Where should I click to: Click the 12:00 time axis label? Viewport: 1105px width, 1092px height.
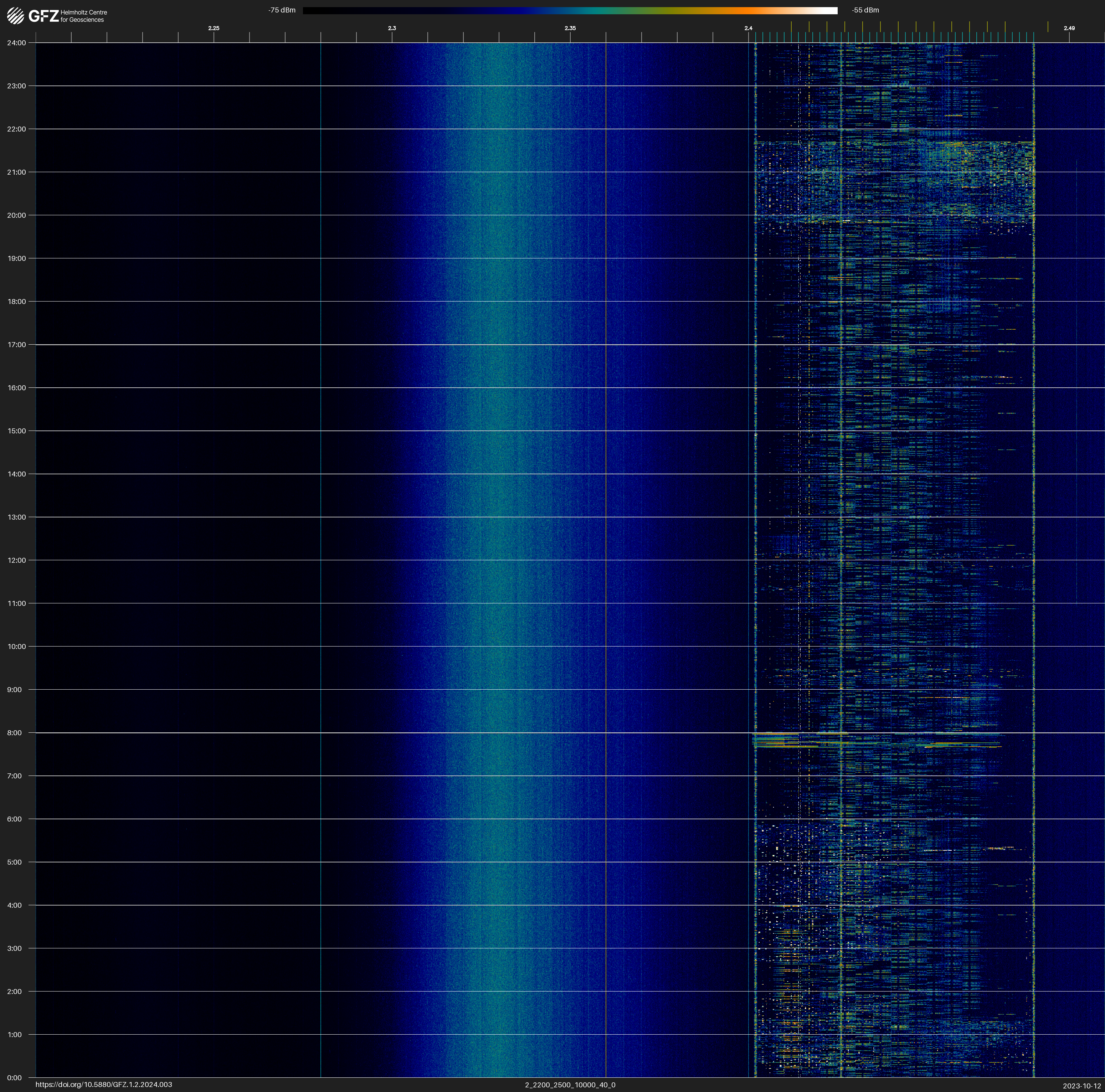pyautogui.click(x=17, y=560)
